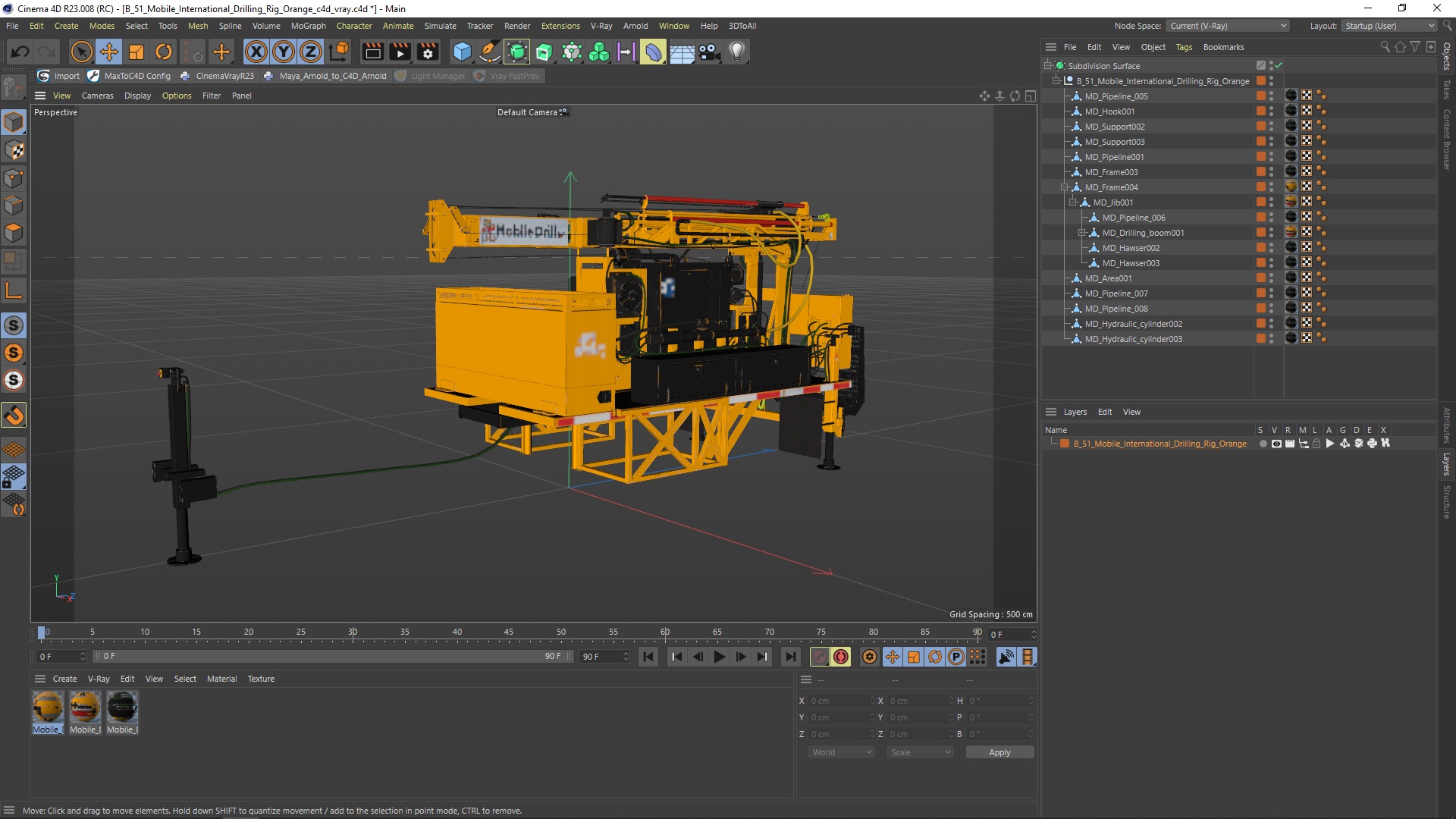Click the Light bulb object icon
The width and height of the screenshot is (1456, 819).
(736, 52)
